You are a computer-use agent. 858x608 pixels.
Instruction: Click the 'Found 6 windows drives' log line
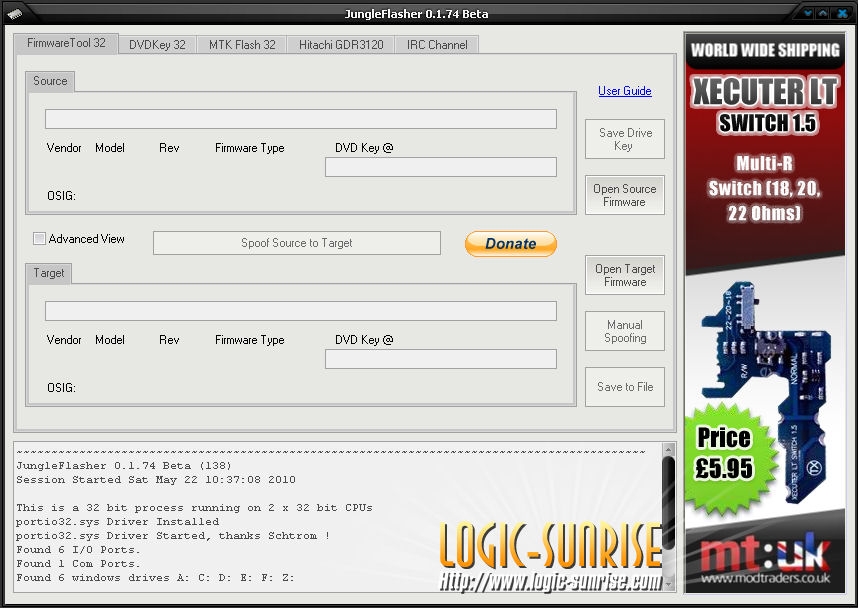coord(155,578)
